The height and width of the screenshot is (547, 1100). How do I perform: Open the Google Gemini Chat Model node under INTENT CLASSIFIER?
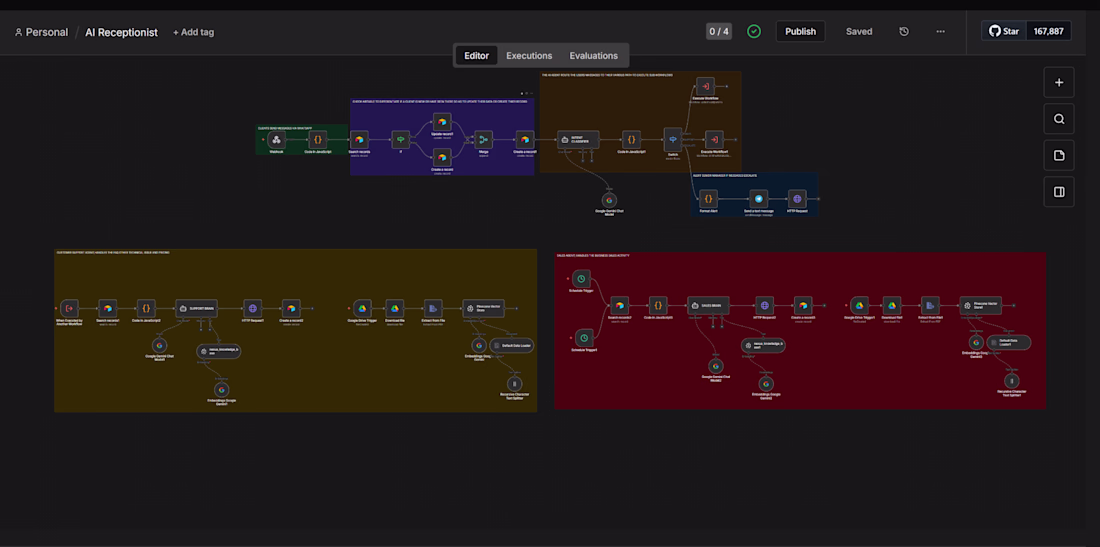[609, 200]
